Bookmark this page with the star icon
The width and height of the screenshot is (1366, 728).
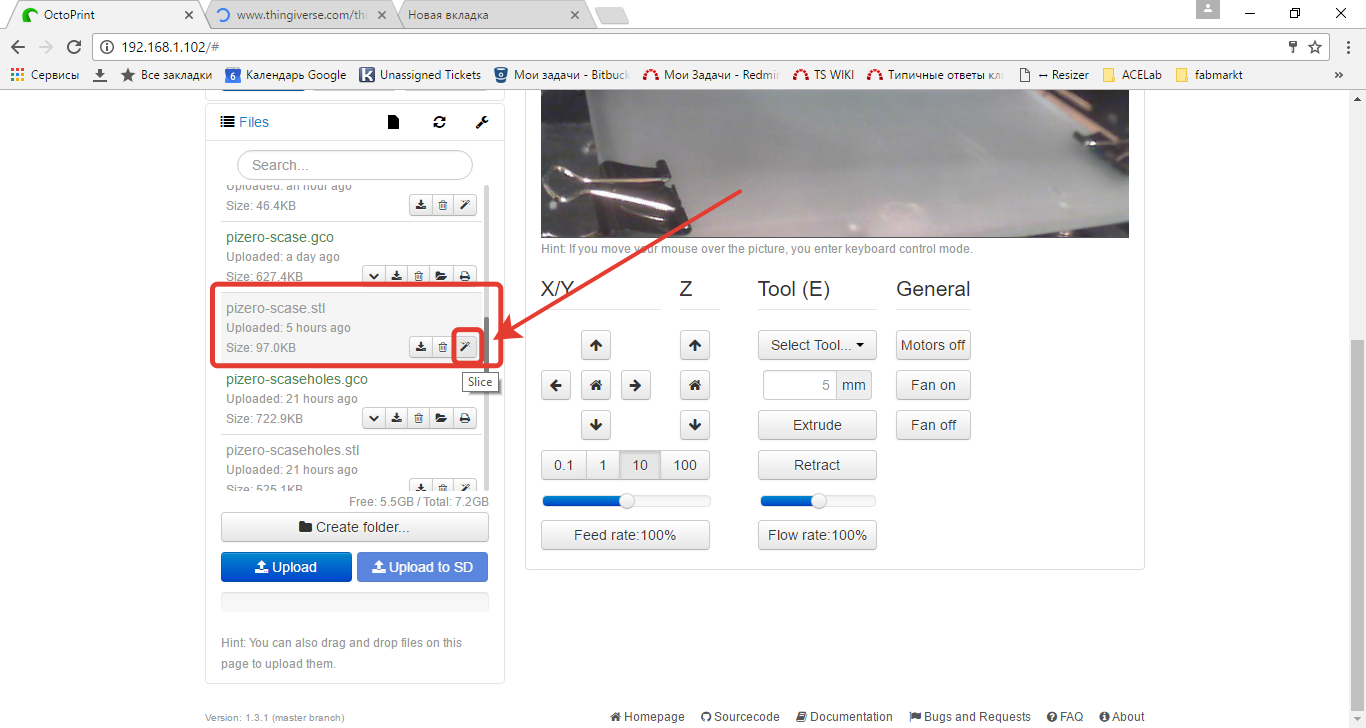point(1315,47)
